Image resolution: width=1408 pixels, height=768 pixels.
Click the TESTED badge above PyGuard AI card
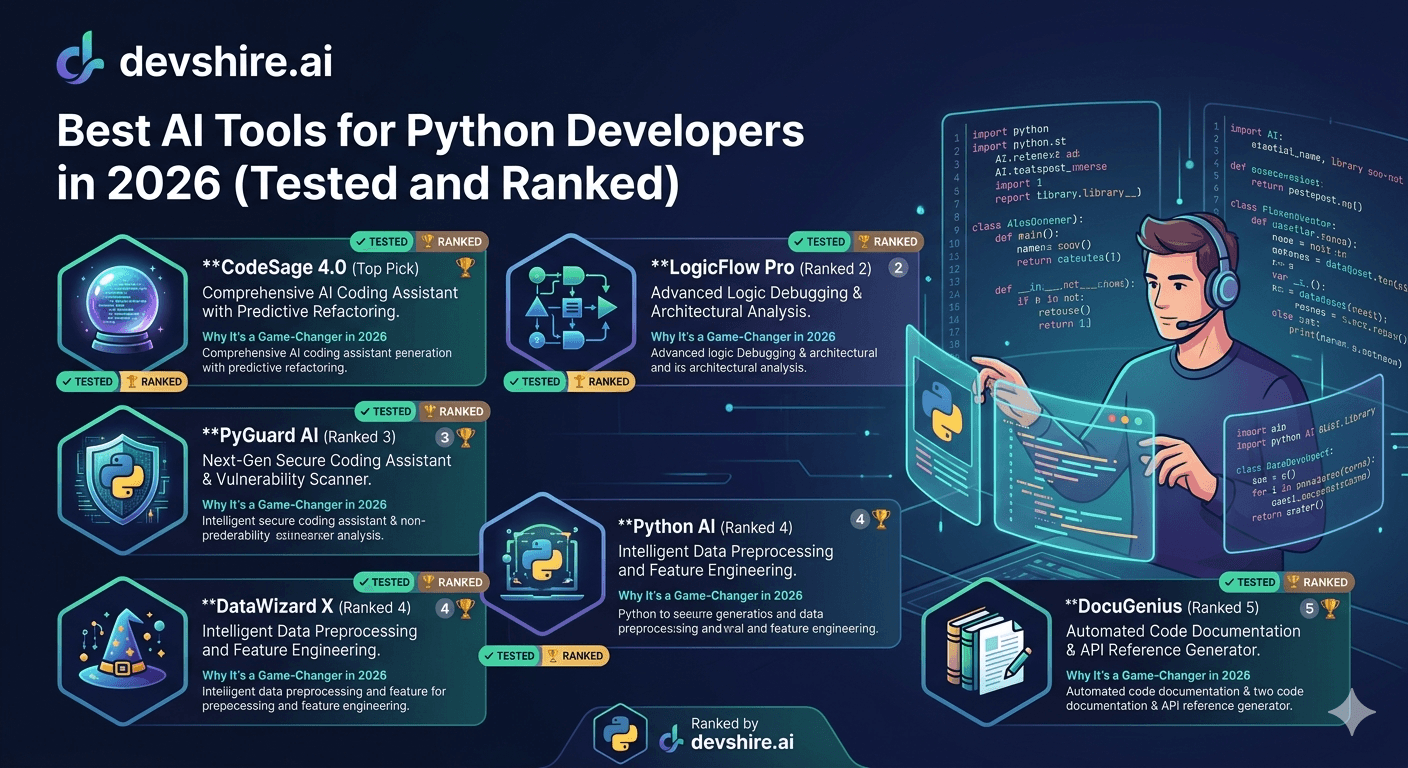[385, 411]
